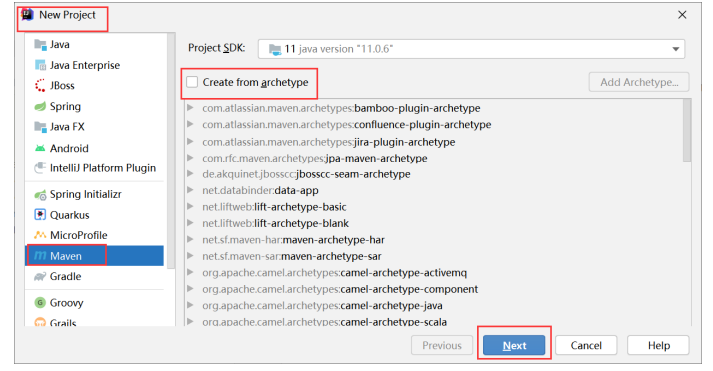Screen dimensions: 713x371
Task: Click the MicroProfile icon
Action: click(40, 235)
